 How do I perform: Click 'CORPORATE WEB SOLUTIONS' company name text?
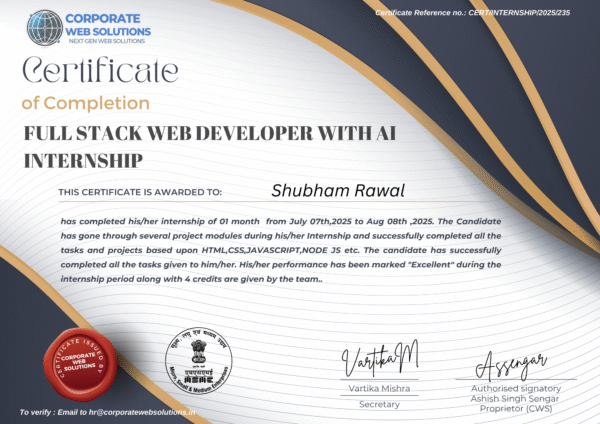(x=108, y=25)
